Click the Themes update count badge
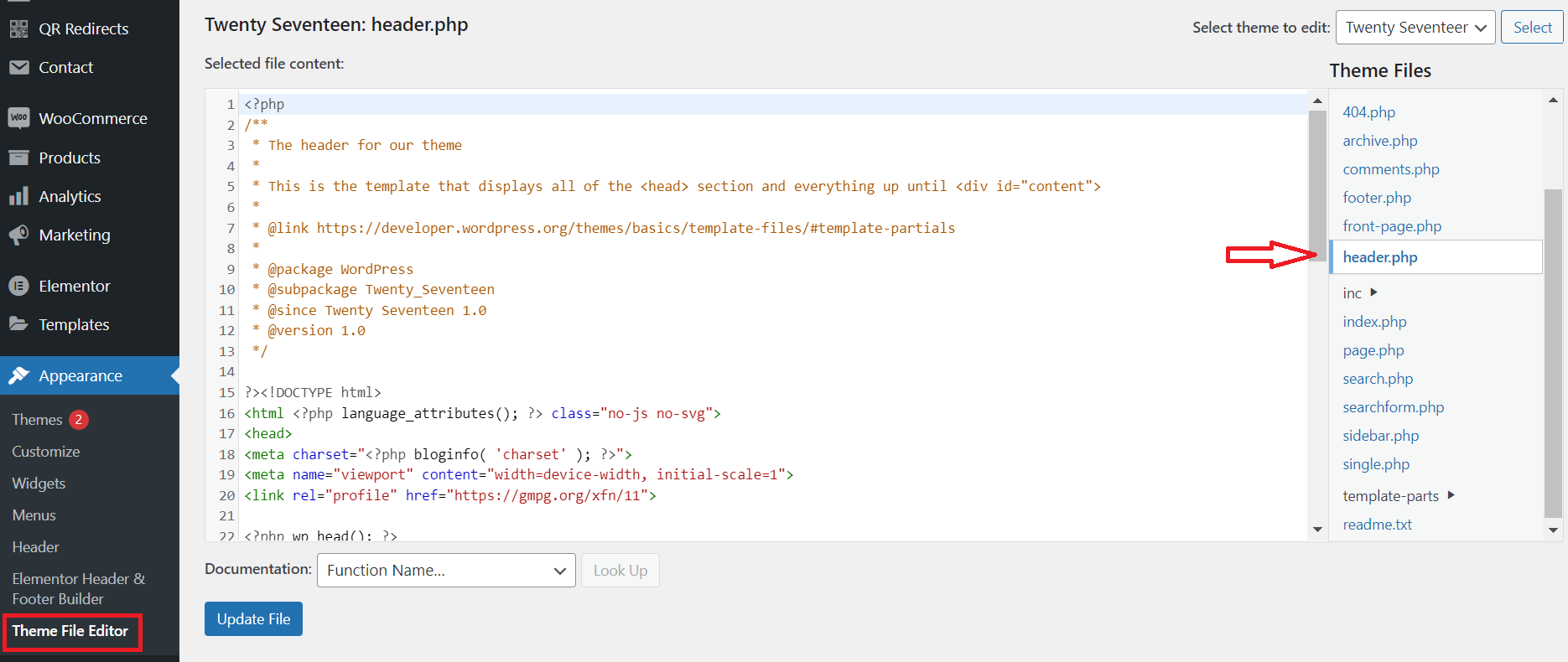 [x=79, y=419]
